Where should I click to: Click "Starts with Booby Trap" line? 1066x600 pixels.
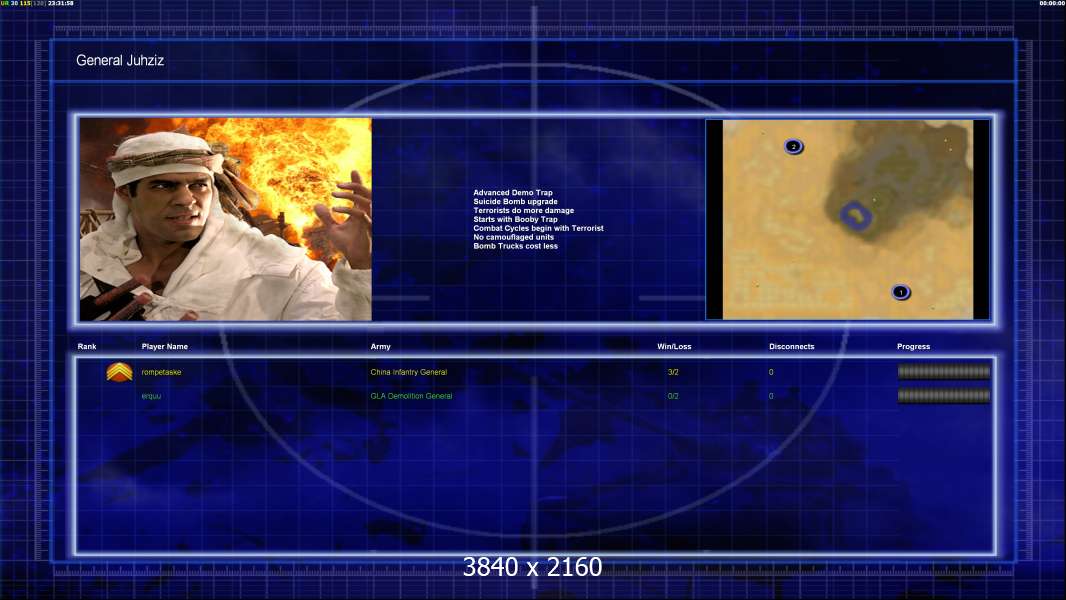515,219
